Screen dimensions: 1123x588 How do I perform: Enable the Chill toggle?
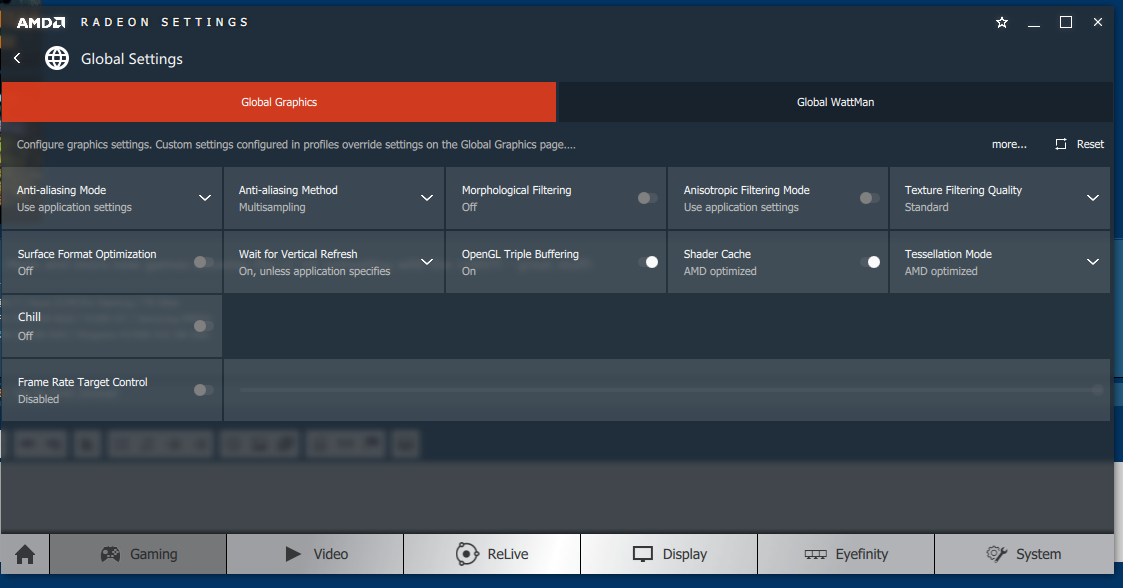[x=203, y=326]
